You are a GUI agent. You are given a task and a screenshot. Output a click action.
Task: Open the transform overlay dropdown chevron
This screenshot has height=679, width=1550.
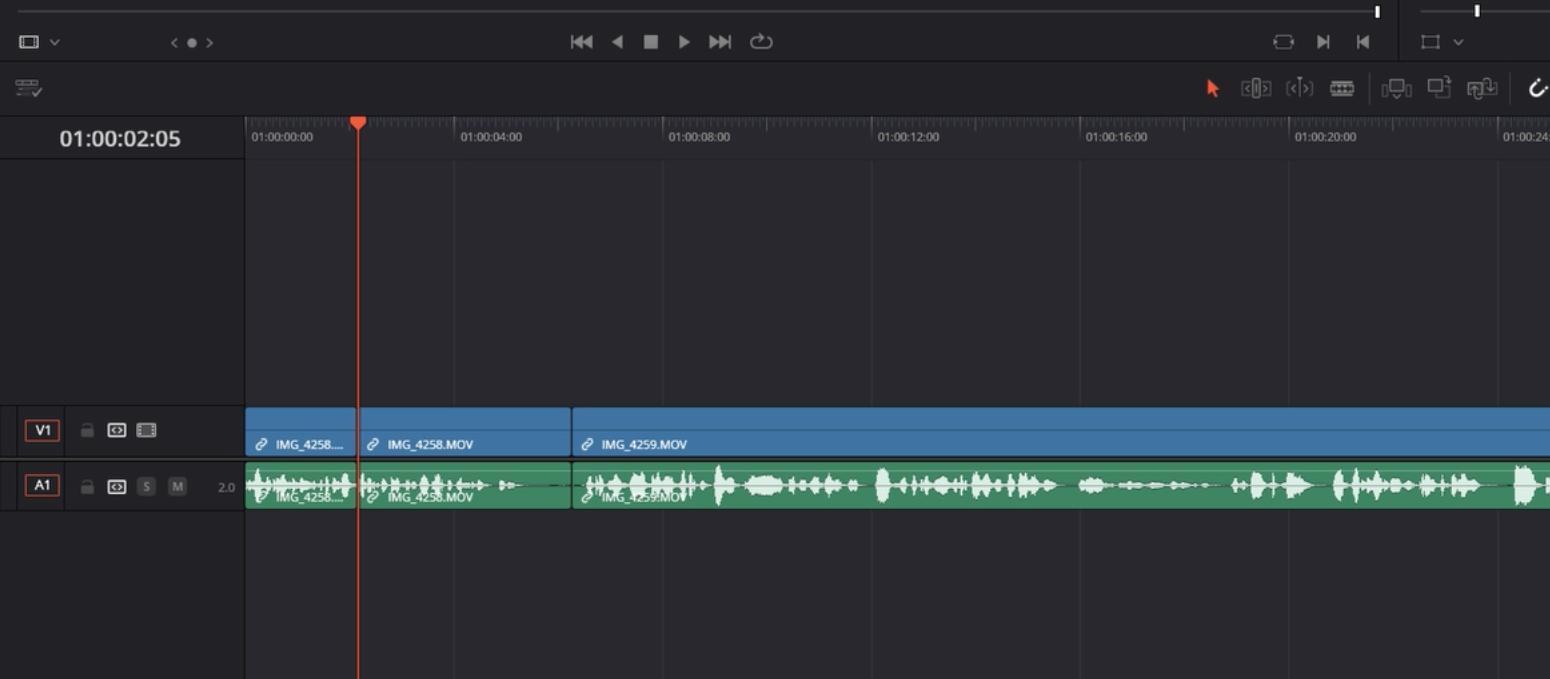click(x=1458, y=42)
